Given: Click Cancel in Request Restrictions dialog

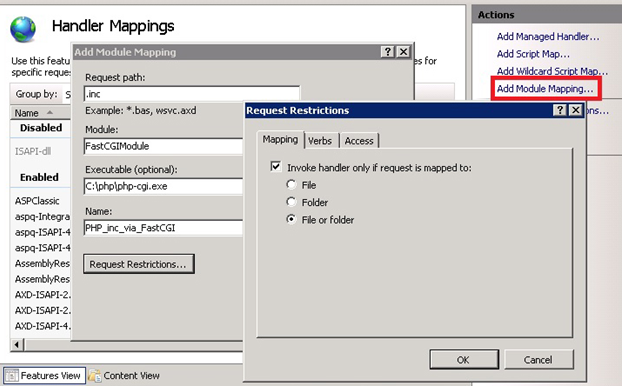Looking at the screenshot, I should [x=539, y=360].
